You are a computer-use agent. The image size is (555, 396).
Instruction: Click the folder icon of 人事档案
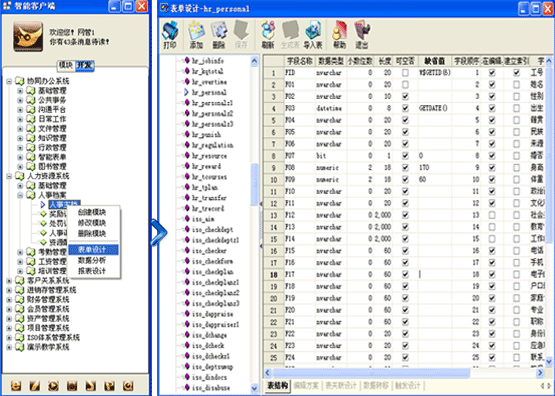point(31,195)
